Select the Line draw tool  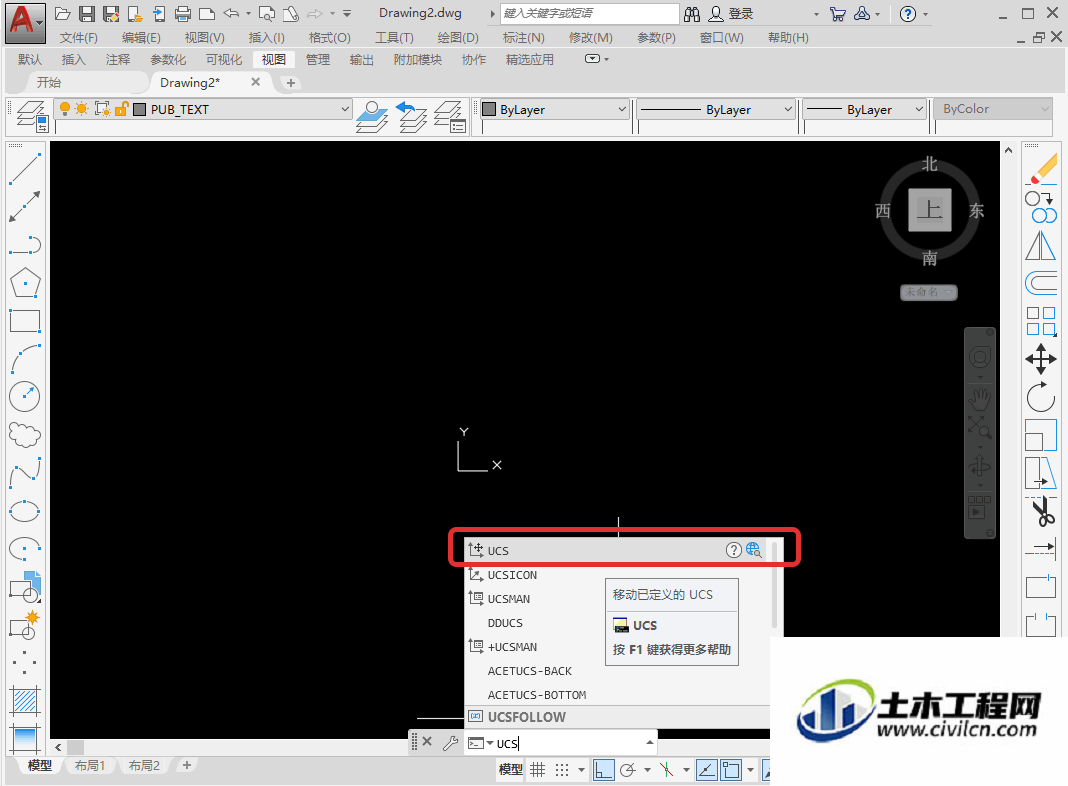tap(25, 168)
